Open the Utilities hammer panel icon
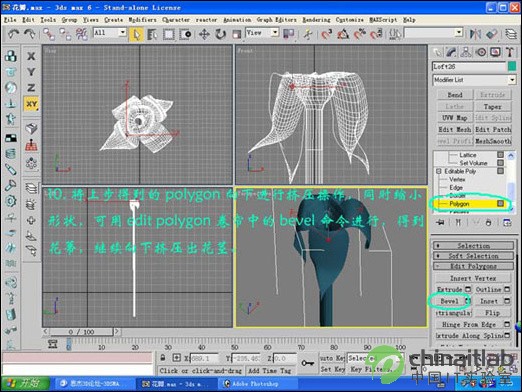This screenshot has height=392, width=522. [509, 52]
